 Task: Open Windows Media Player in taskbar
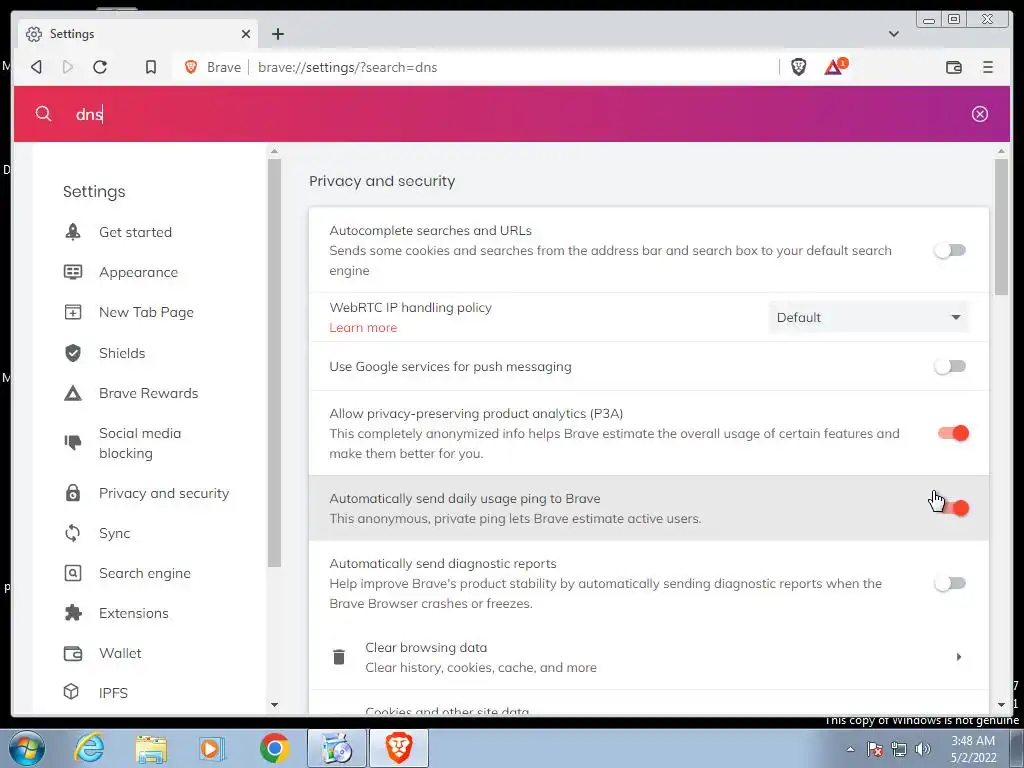point(212,748)
